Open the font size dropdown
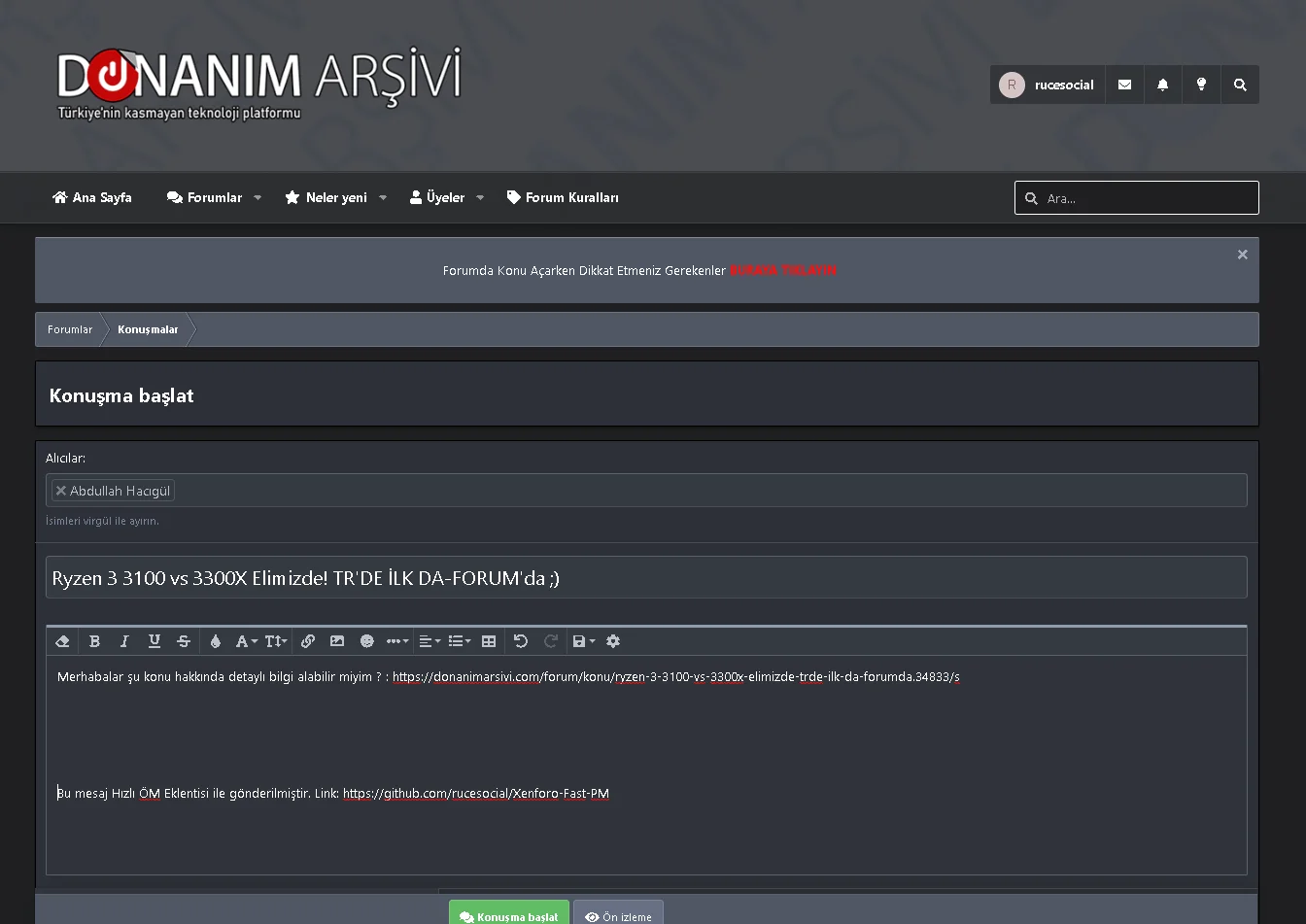Screen dimensions: 1306x924 pos(275,641)
